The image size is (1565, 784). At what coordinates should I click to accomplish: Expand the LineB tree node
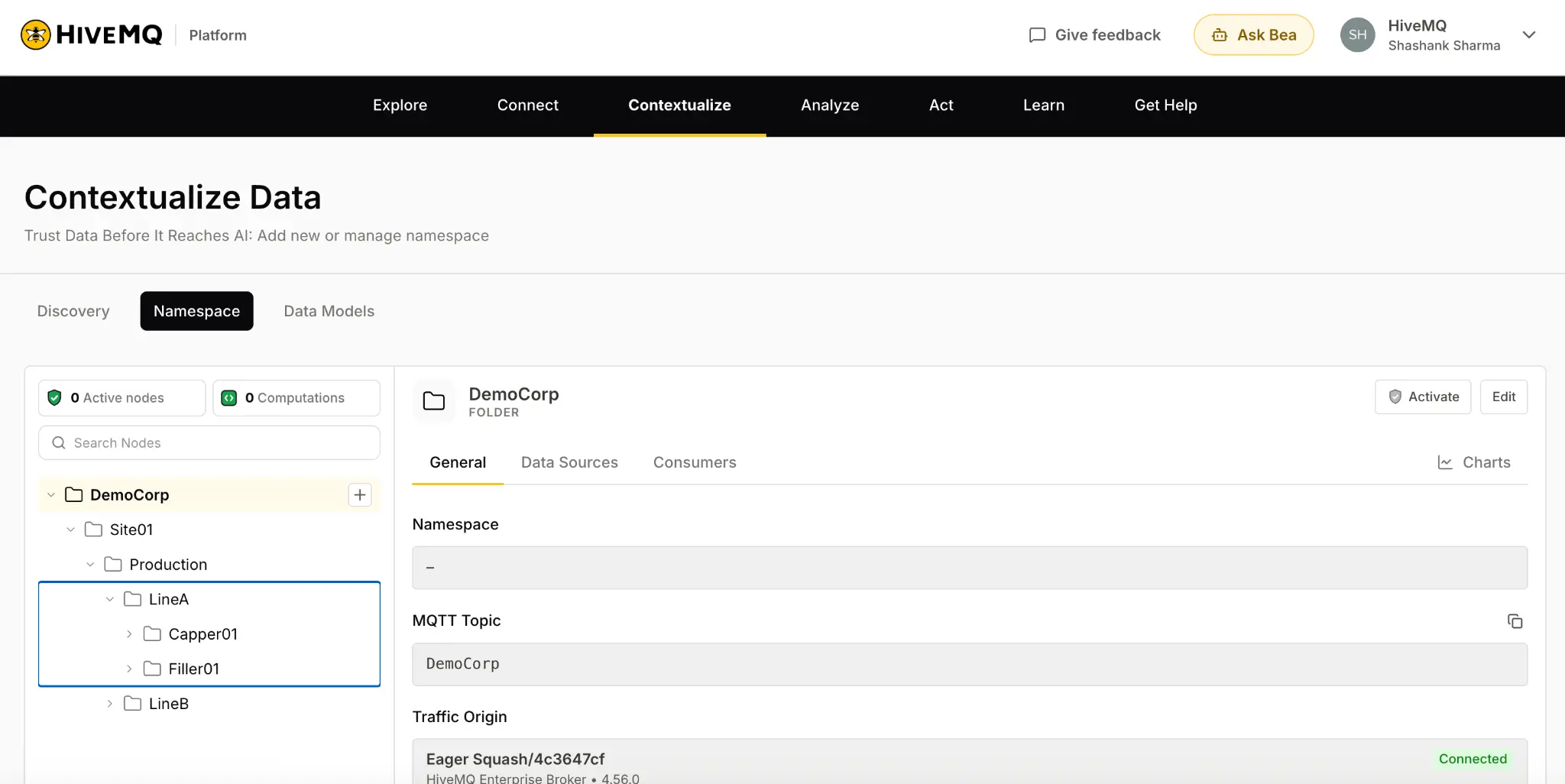109,704
